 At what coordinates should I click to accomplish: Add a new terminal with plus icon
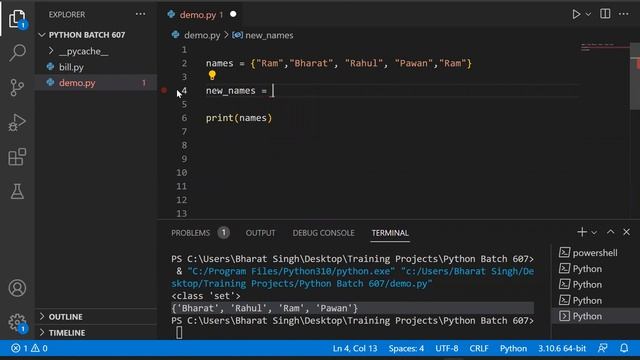pyautogui.click(x=582, y=232)
